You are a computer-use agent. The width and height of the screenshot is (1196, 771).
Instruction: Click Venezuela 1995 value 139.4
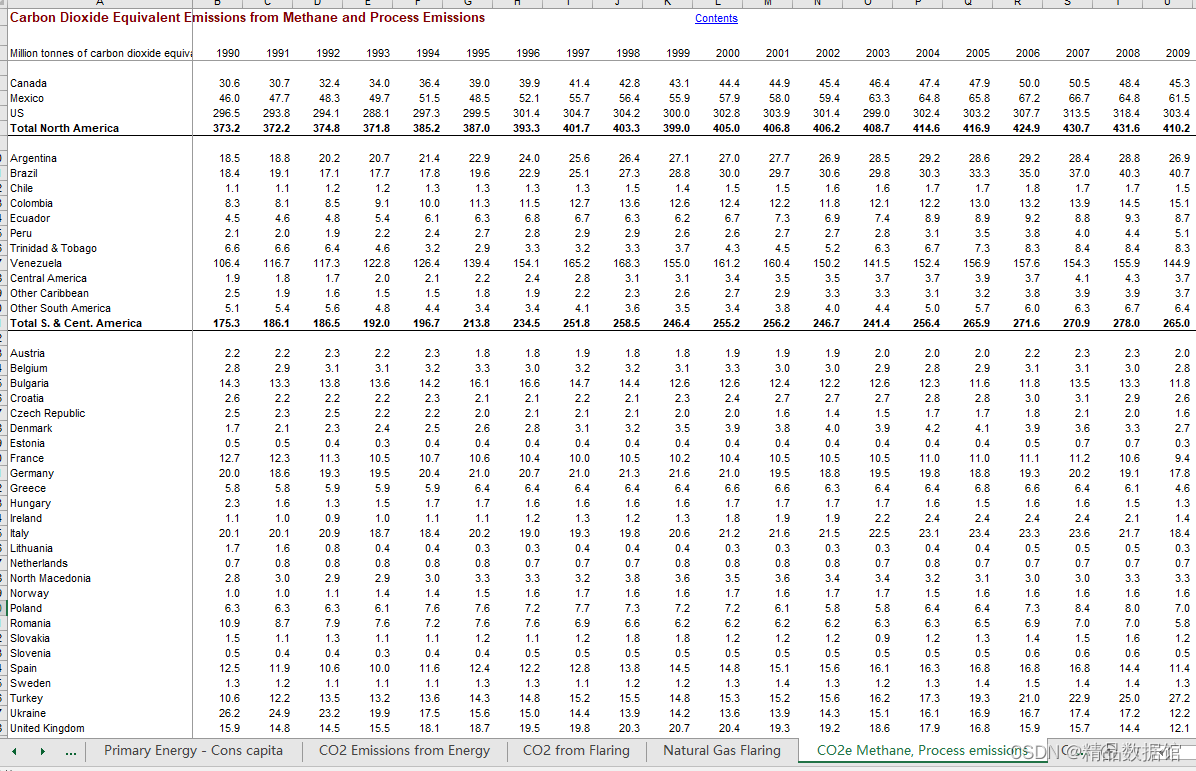477,263
